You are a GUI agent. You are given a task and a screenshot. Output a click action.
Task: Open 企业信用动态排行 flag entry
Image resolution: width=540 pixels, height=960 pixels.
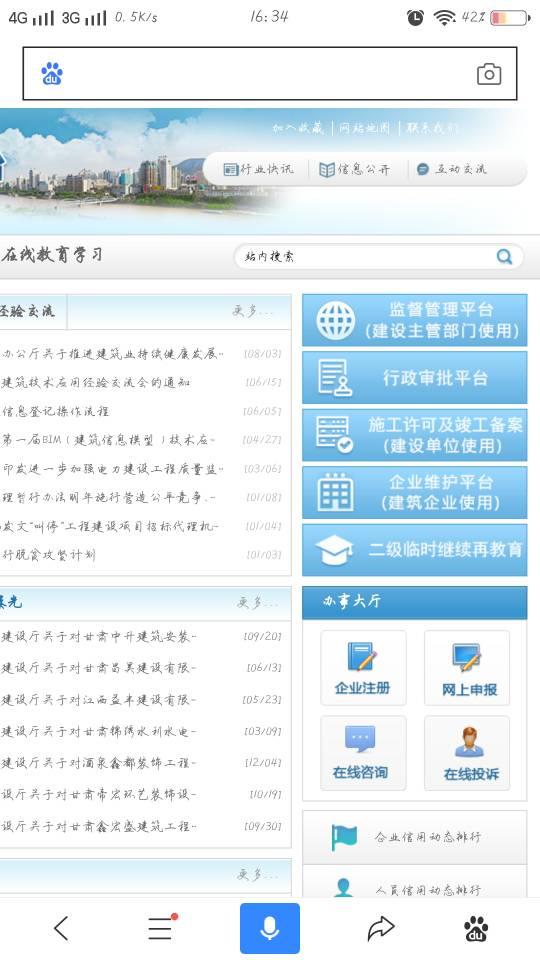[x=414, y=837]
